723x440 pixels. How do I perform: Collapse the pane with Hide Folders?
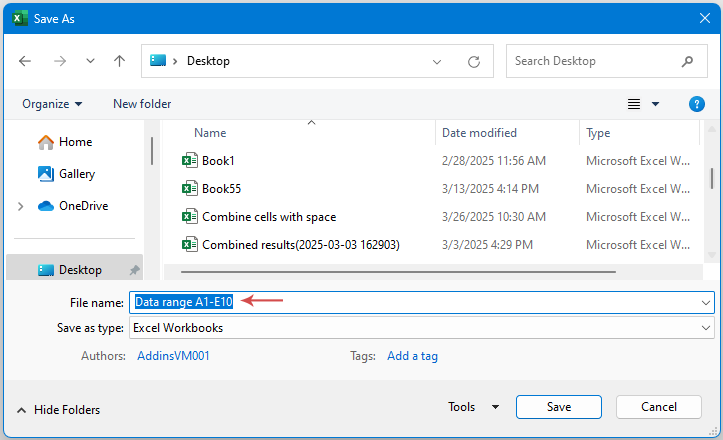[58, 410]
